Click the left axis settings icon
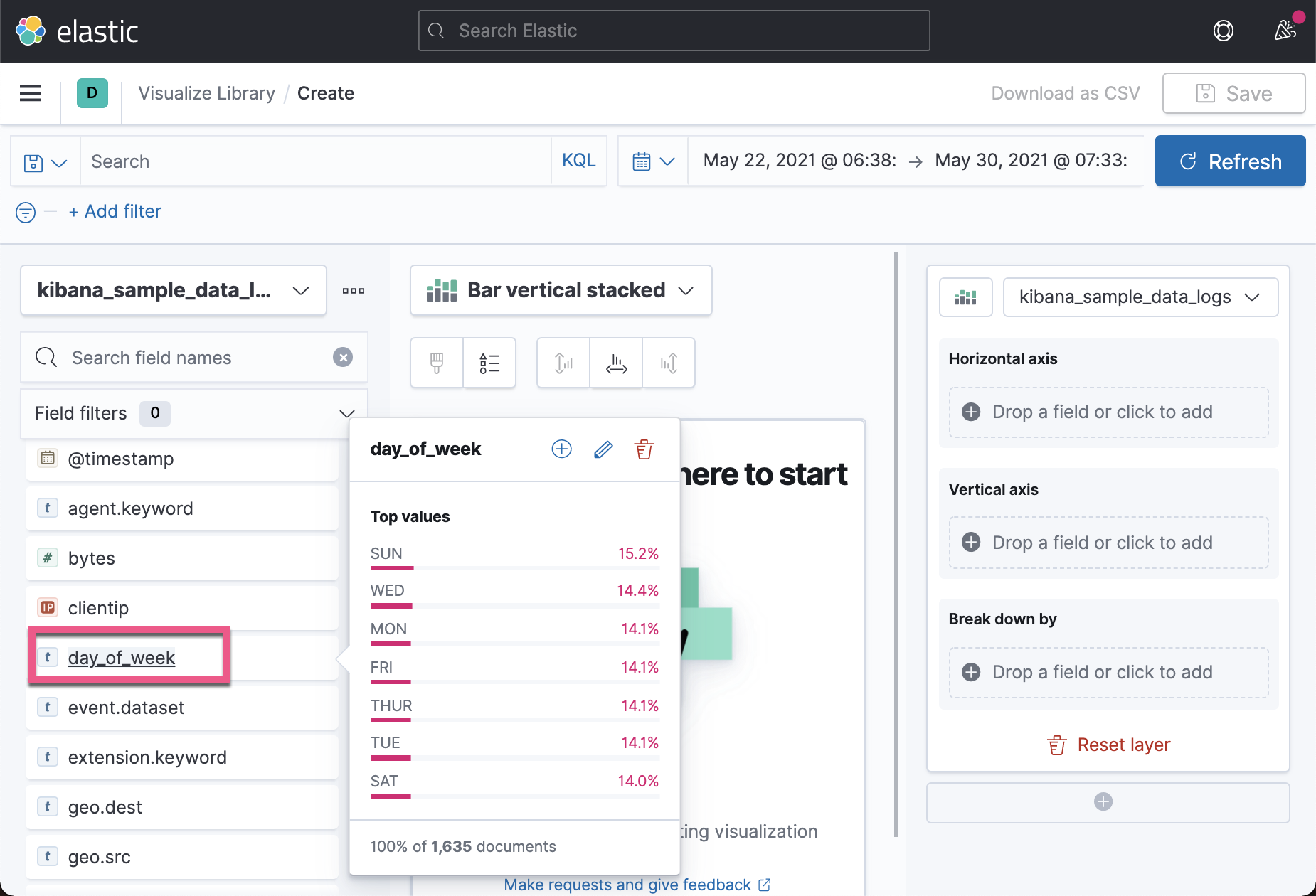The image size is (1316, 896). 563,363
